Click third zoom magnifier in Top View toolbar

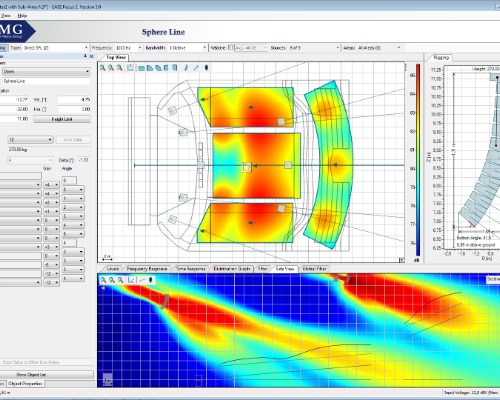pyautogui.click(x=119, y=68)
